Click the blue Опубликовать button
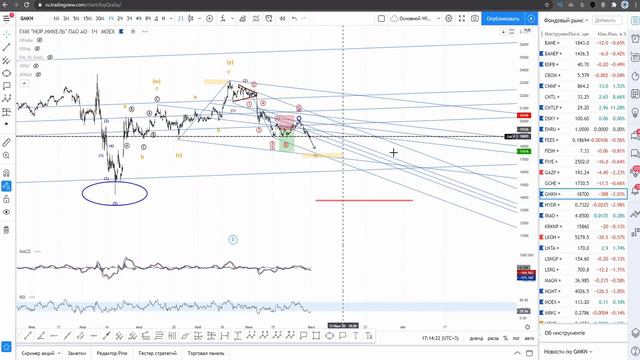Viewport: 640px width, 360px height. coord(503,18)
